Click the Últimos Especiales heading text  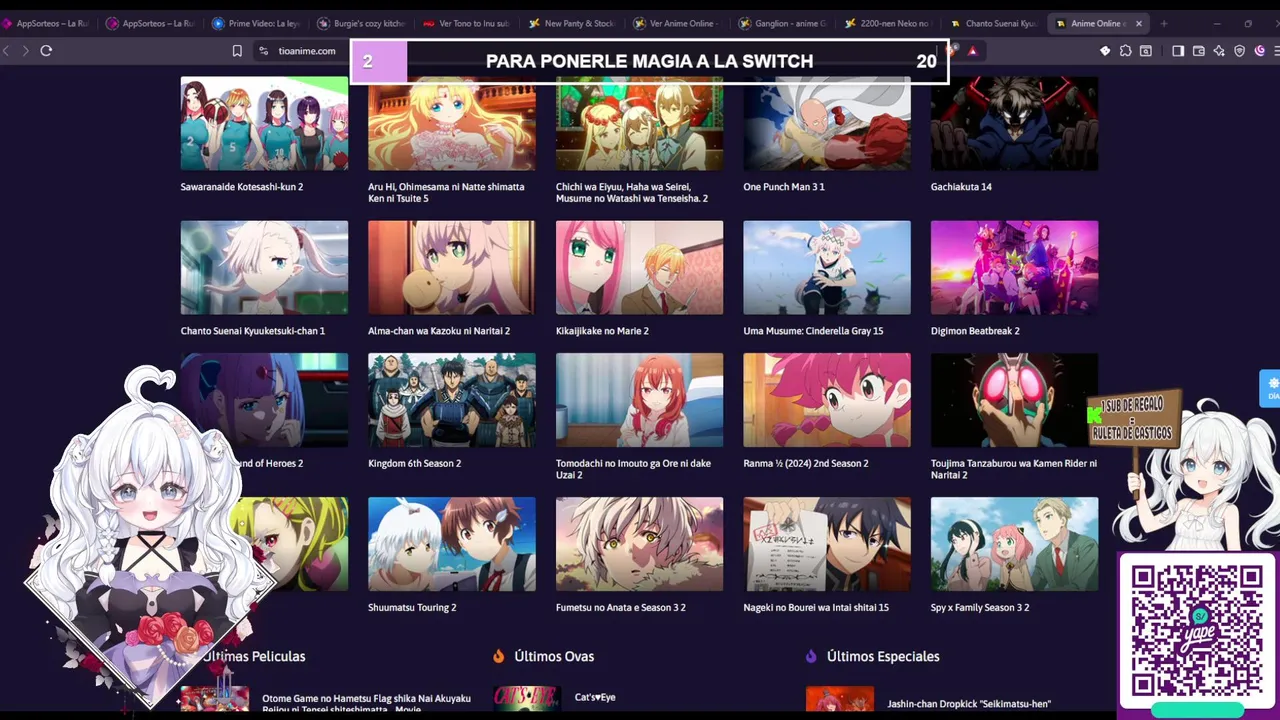[x=883, y=656]
